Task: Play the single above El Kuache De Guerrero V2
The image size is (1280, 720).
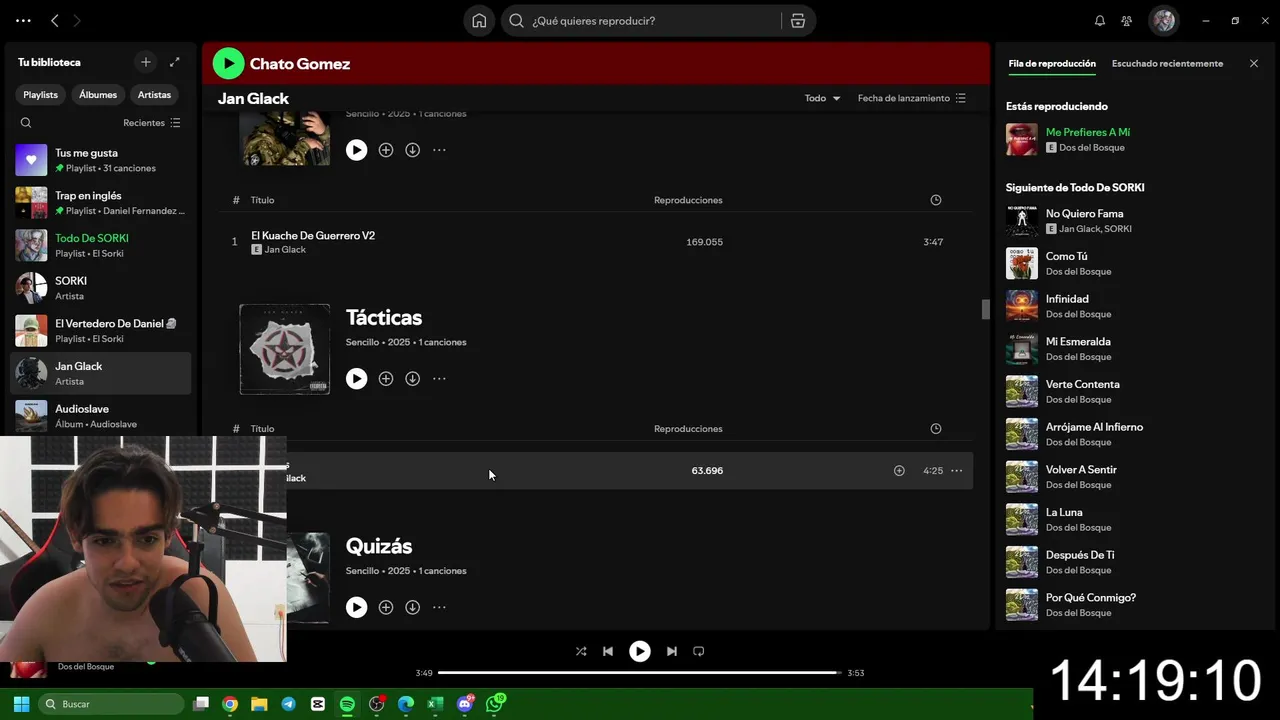Action: [357, 150]
